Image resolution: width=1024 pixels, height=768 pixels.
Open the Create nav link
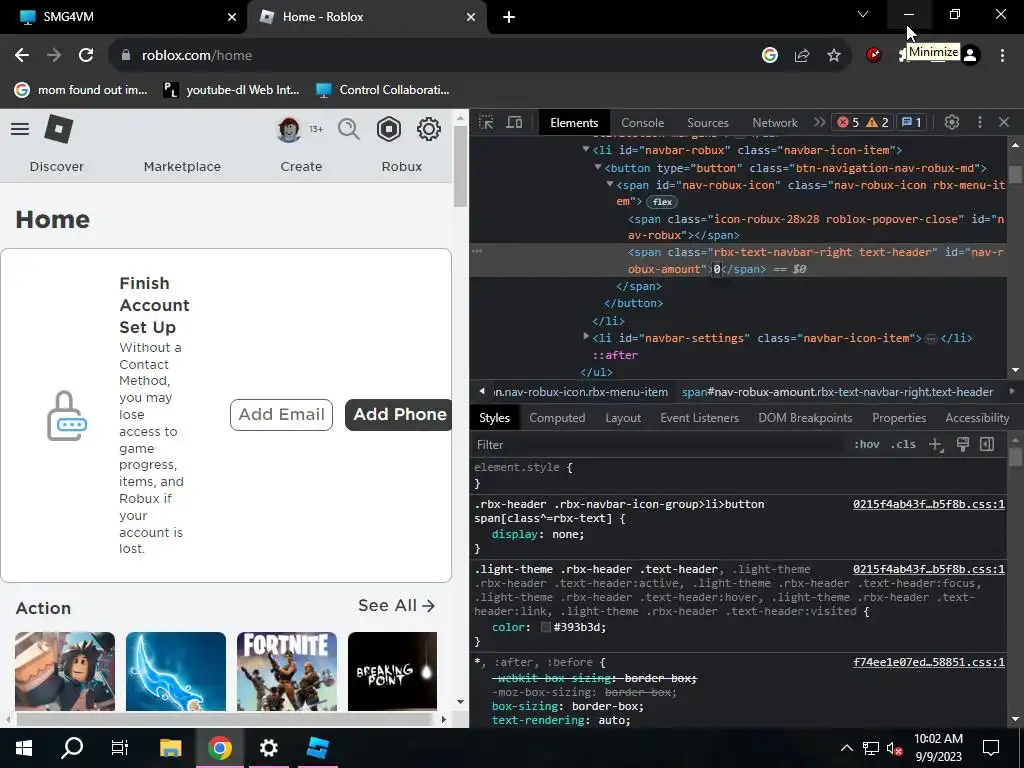pyautogui.click(x=301, y=167)
